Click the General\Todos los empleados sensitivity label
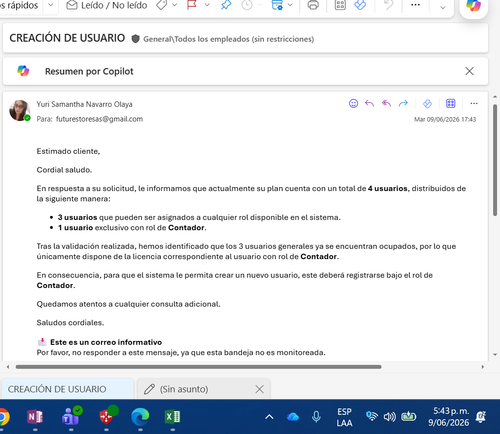The width and height of the screenshot is (500, 434). pos(229,39)
